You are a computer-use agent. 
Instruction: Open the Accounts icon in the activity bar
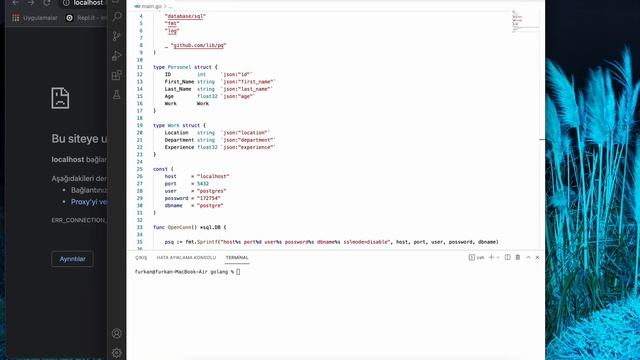point(117,333)
